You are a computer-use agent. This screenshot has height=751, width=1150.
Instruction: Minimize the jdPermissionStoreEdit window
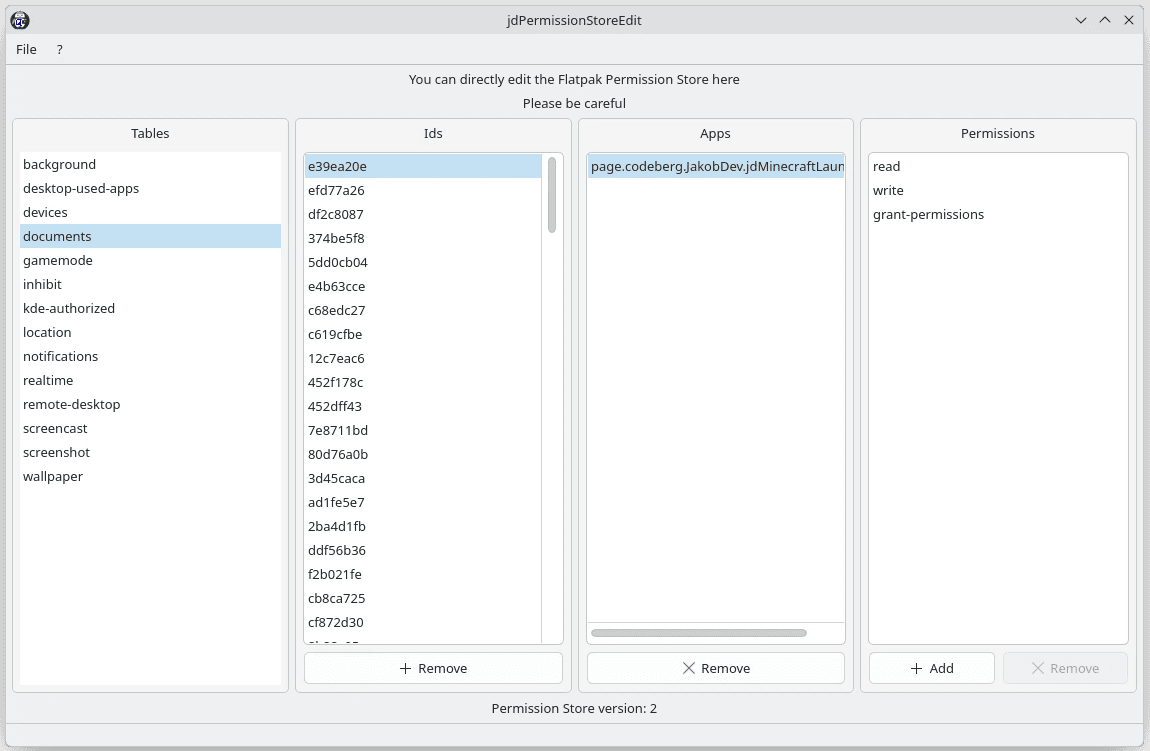tap(1080, 21)
